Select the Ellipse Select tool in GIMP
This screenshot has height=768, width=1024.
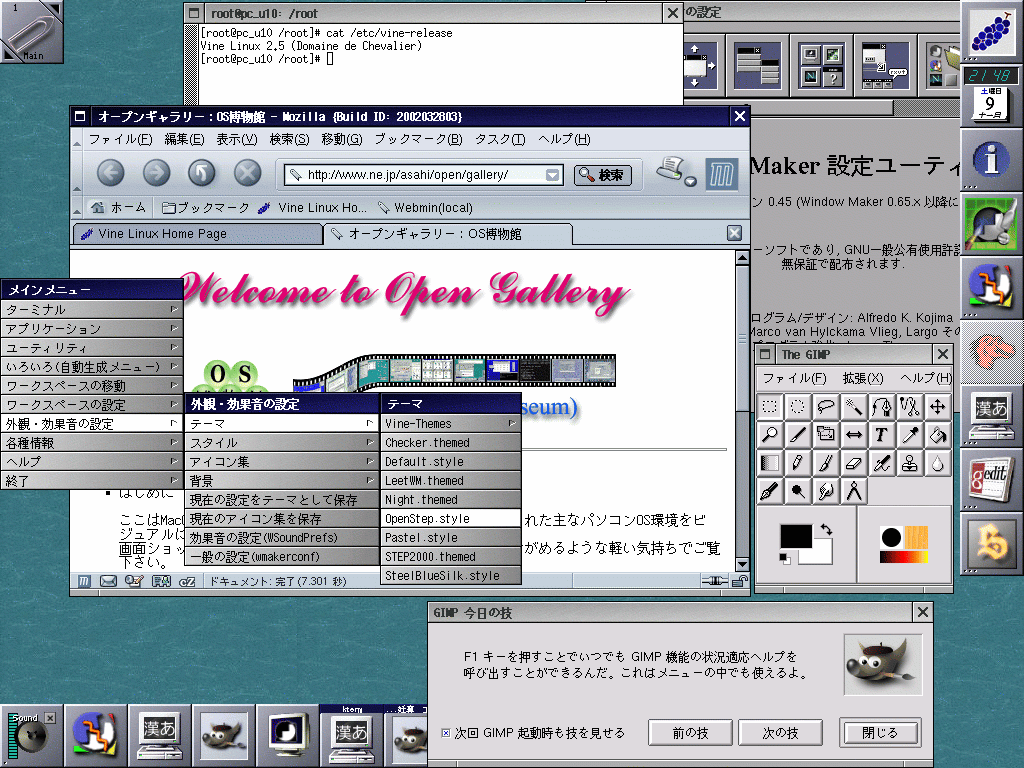click(x=798, y=407)
